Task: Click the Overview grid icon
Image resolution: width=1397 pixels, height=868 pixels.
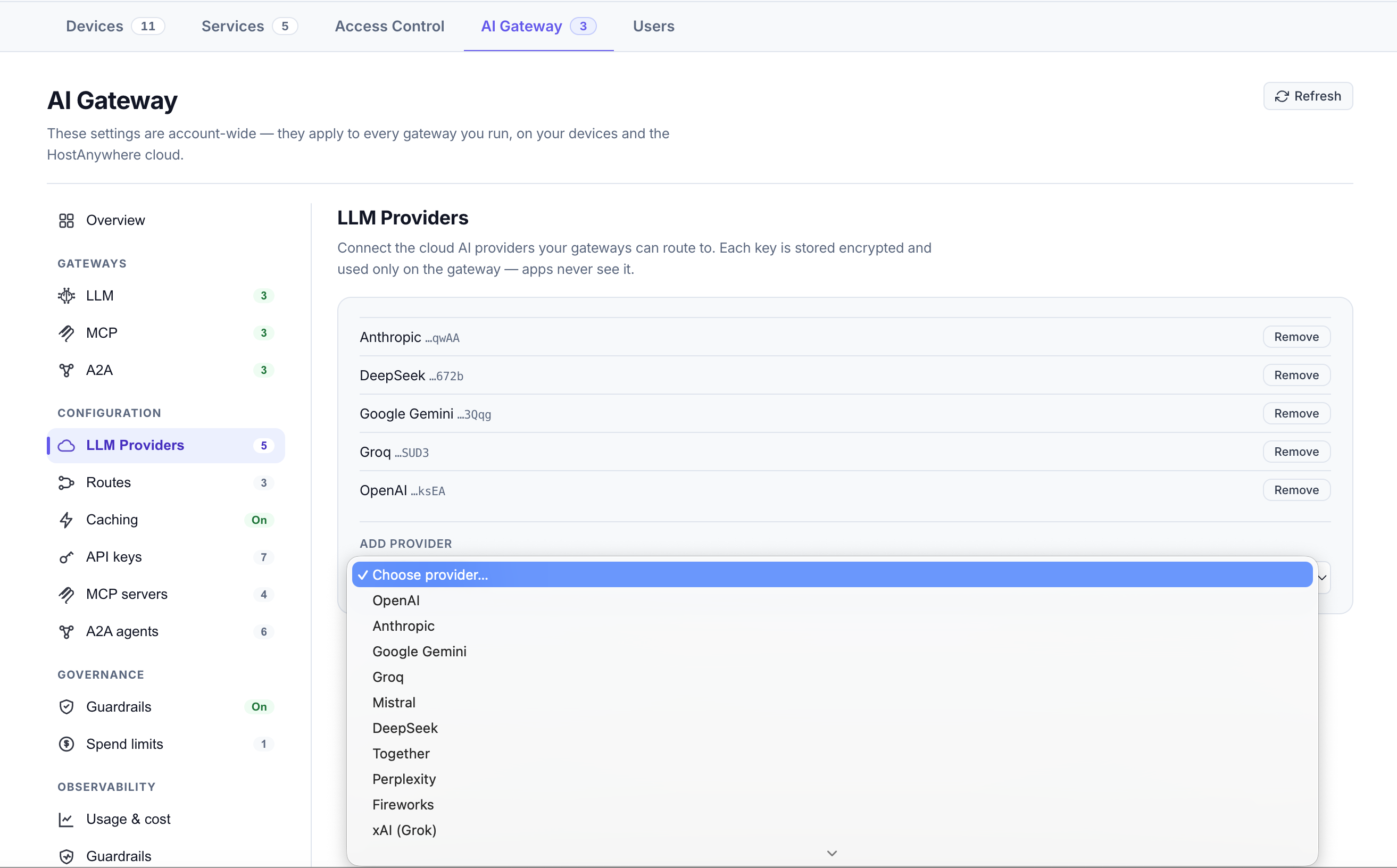Action: (66, 220)
